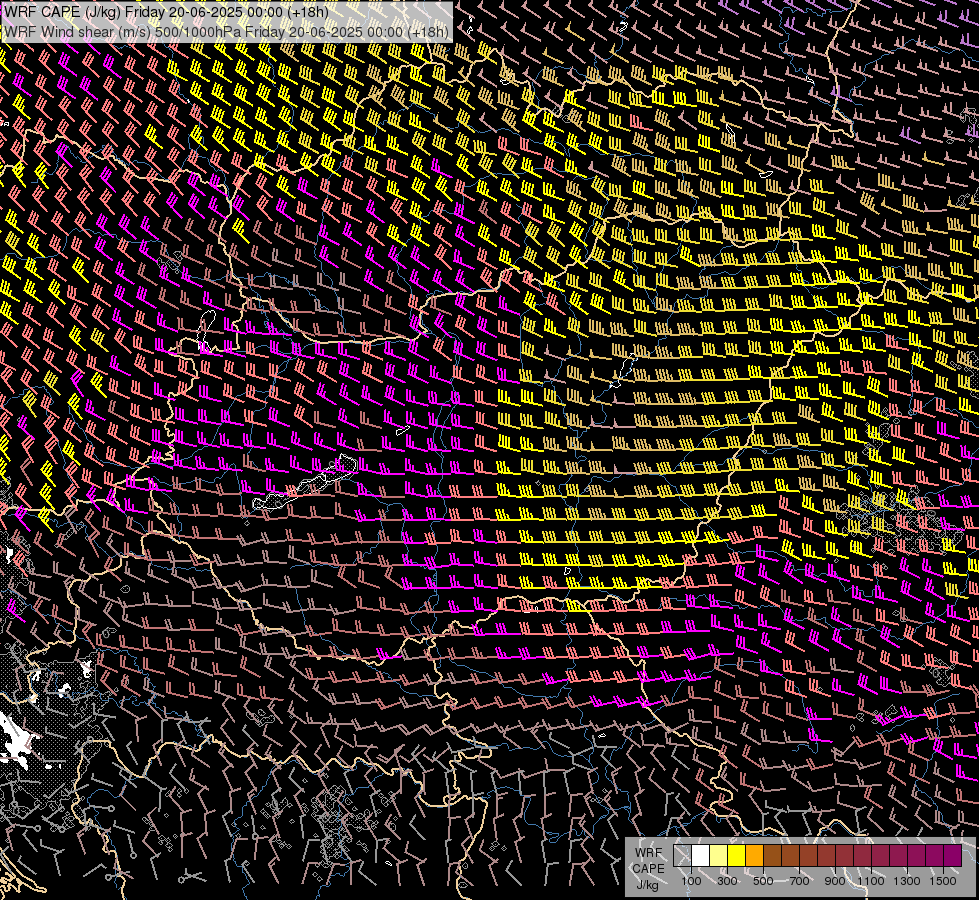Click the 'WRF CAPE J/kg' legend label

click(648, 869)
